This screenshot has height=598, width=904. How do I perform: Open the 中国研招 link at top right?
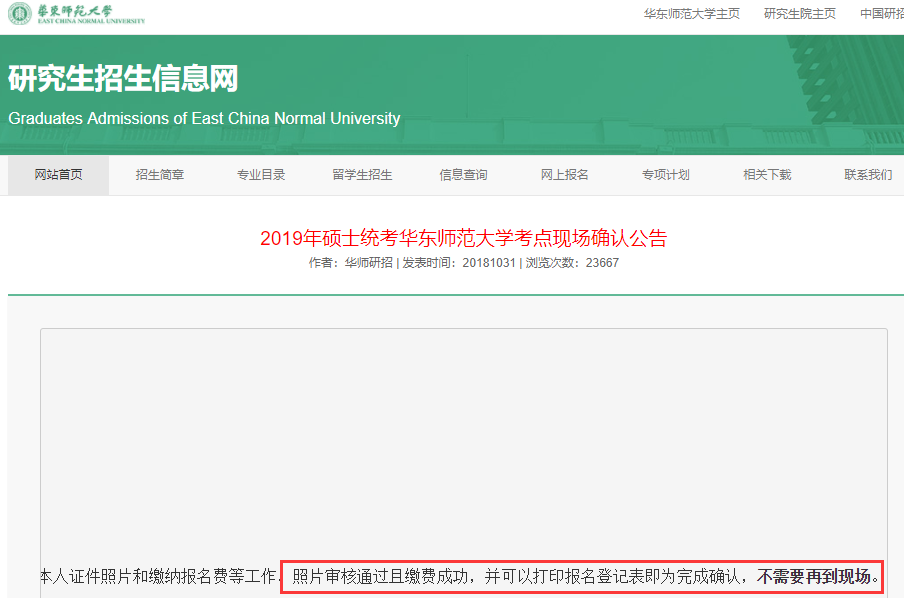(x=880, y=14)
